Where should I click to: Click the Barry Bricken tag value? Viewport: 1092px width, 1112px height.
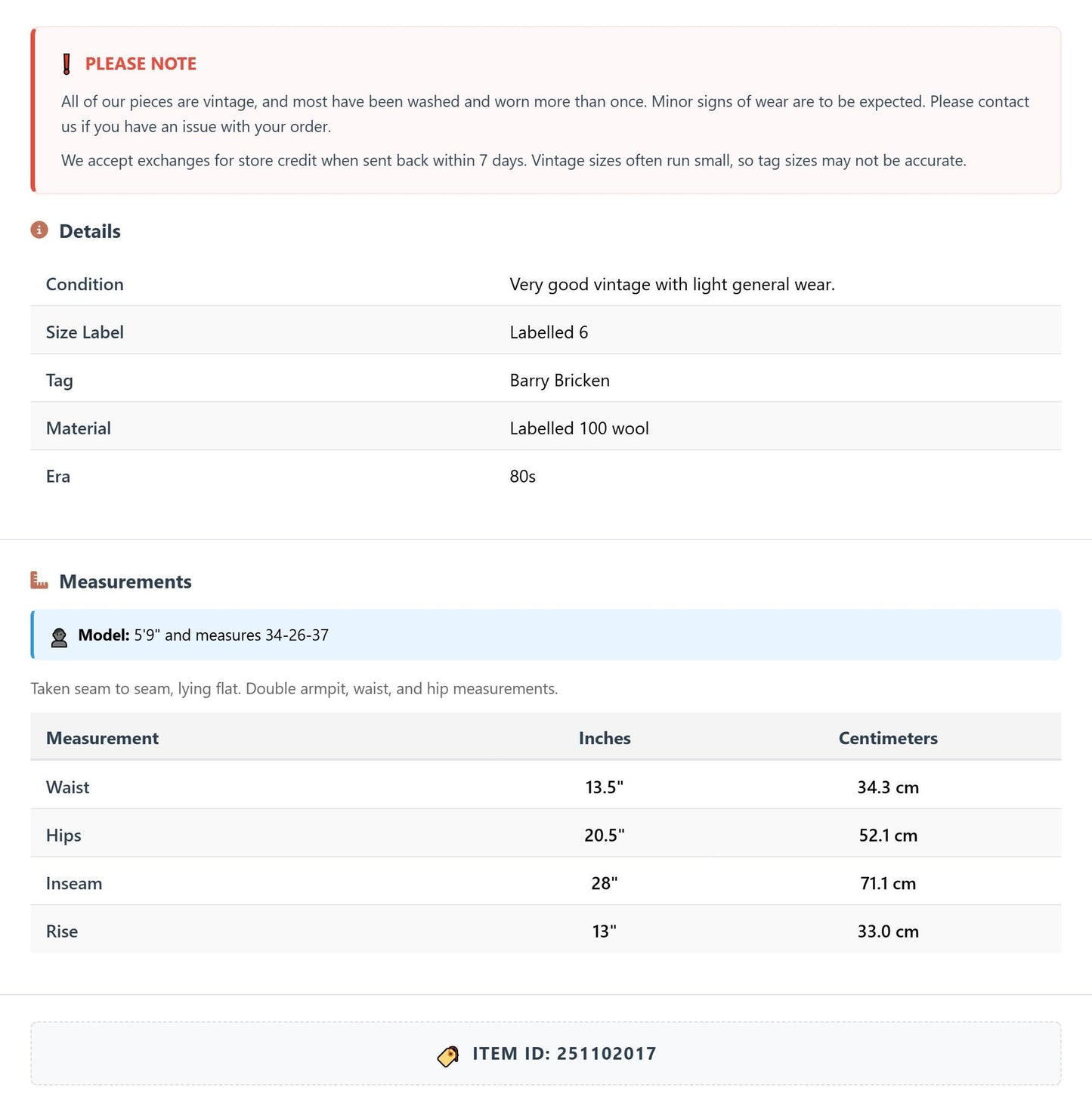pyautogui.click(x=559, y=381)
